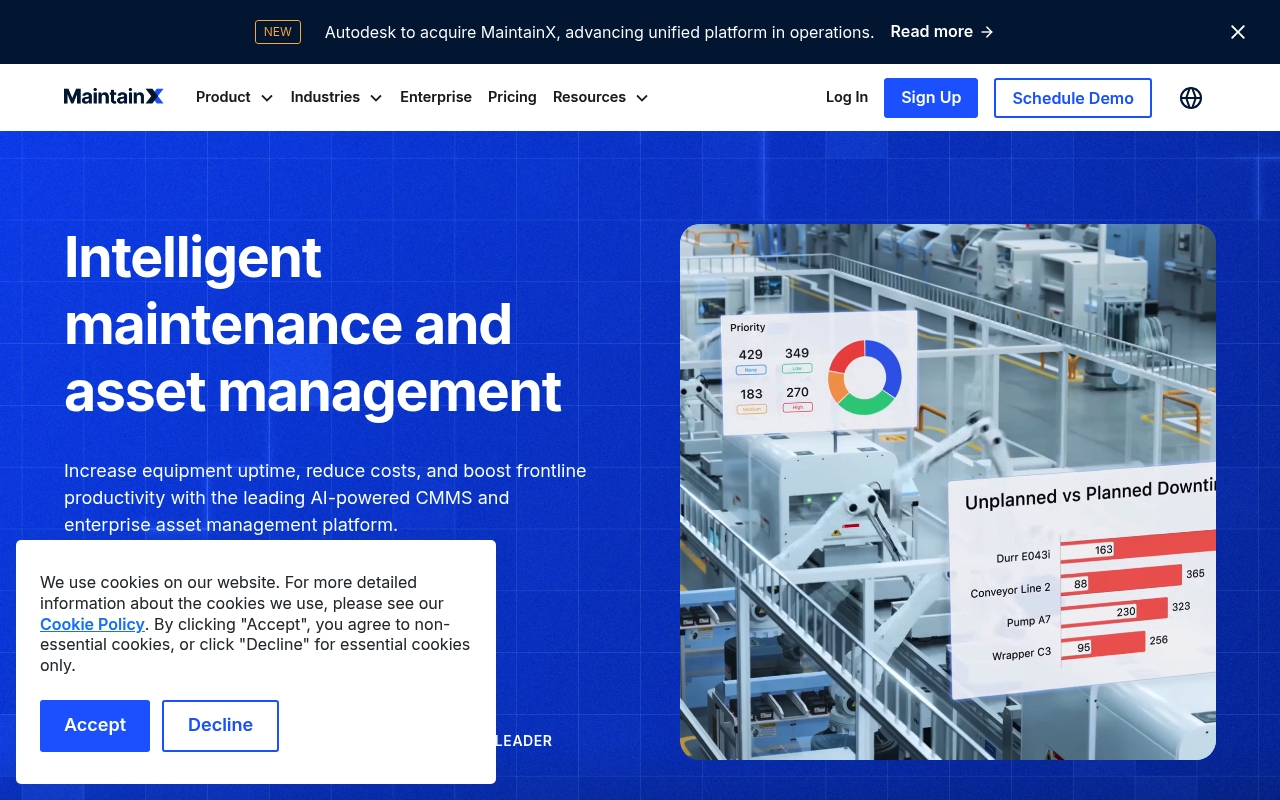Click the factory hero image
Screen dimensions: 1280x800
(x=948, y=491)
